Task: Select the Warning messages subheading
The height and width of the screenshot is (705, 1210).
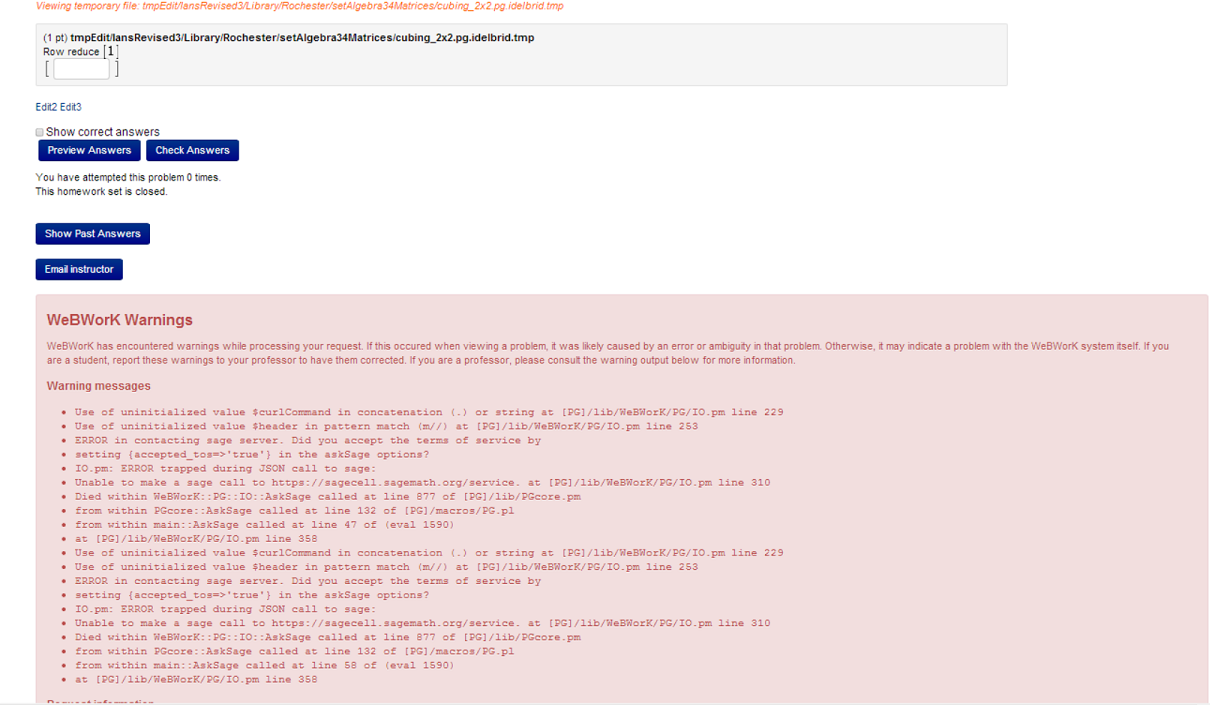Action: click(x=99, y=386)
